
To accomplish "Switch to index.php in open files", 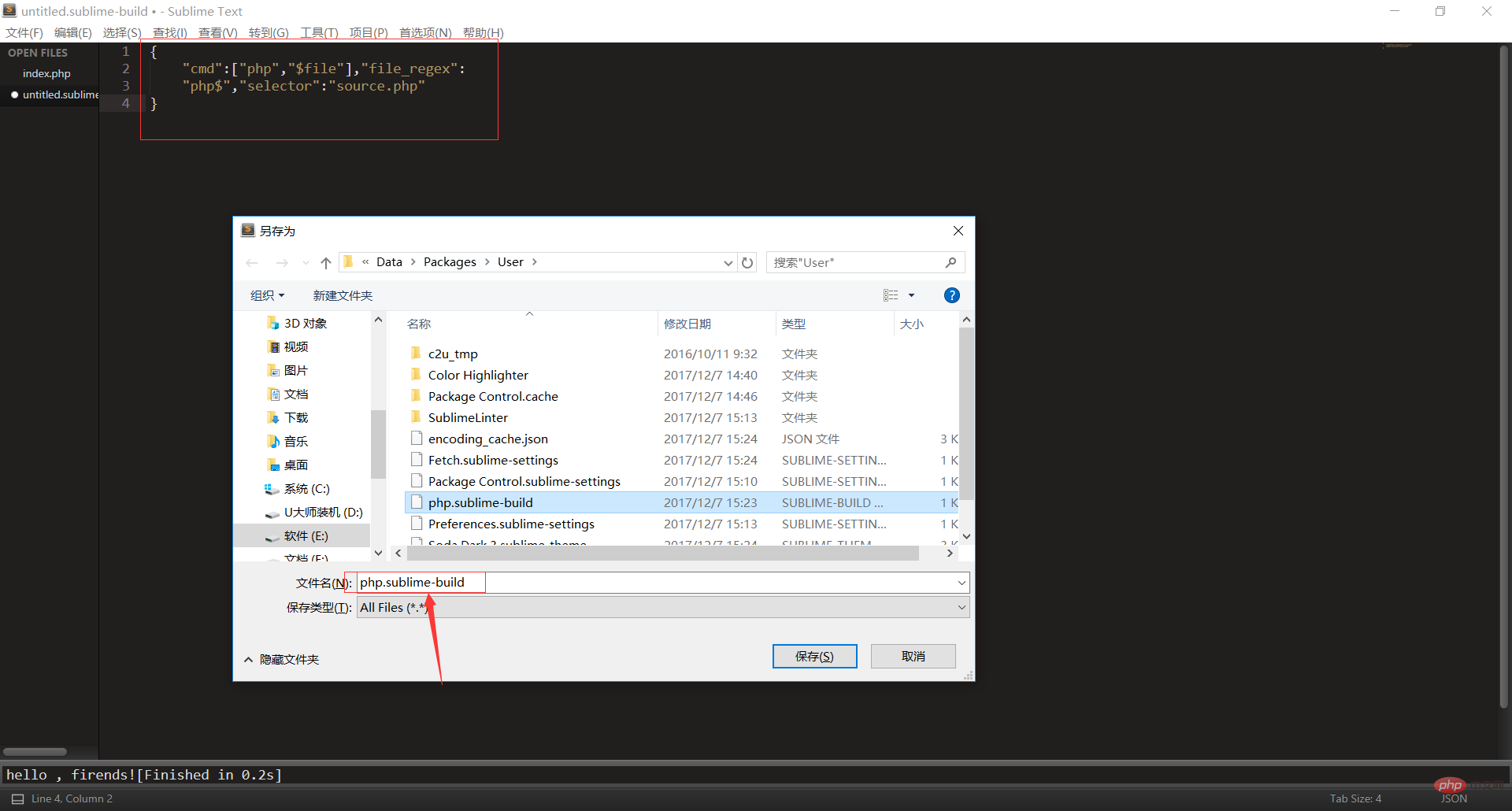I will (46, 73).
